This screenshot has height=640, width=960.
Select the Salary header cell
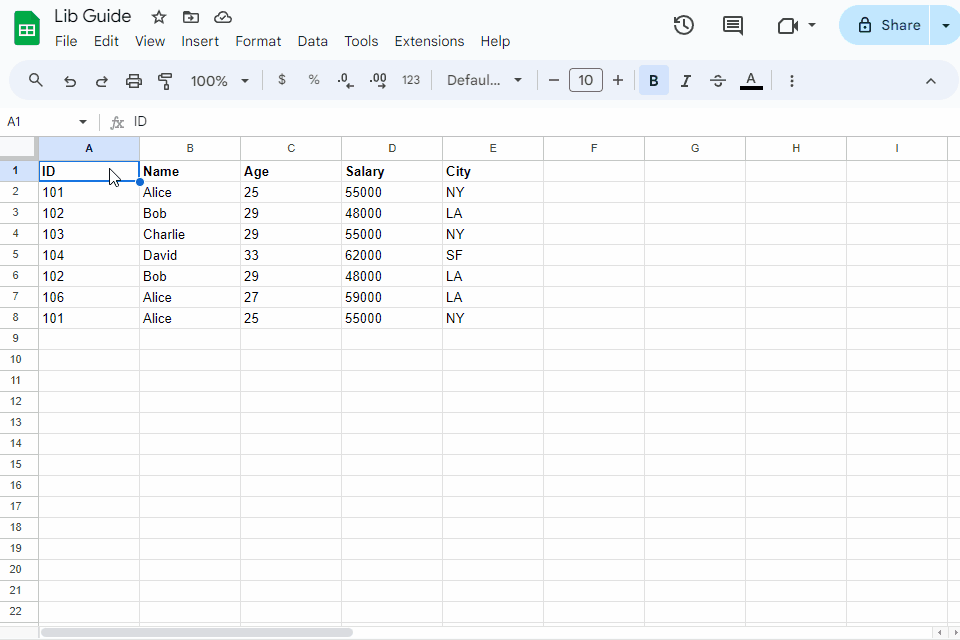(392, 171)
